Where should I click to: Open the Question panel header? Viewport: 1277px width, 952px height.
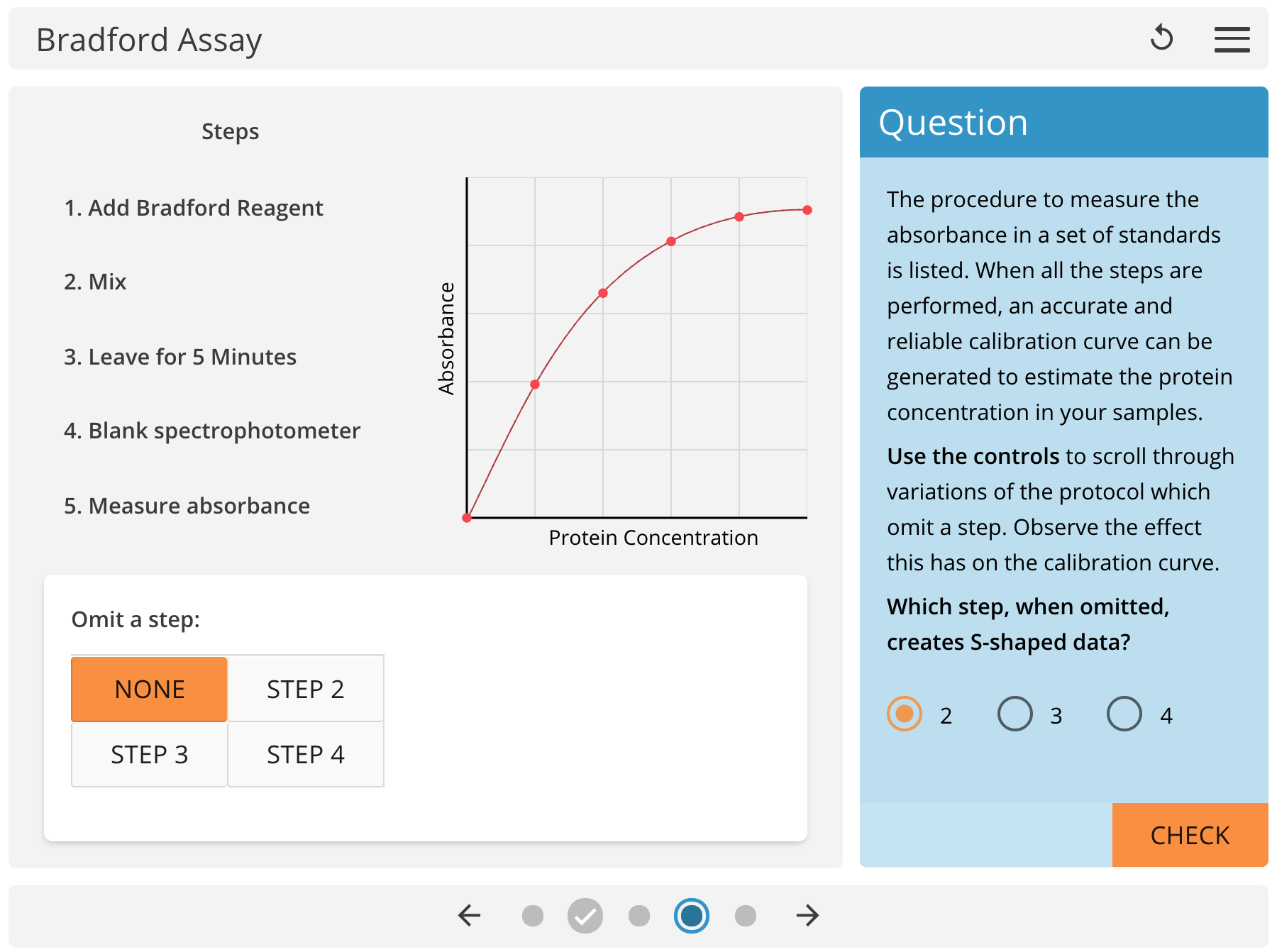click(952, 122)
